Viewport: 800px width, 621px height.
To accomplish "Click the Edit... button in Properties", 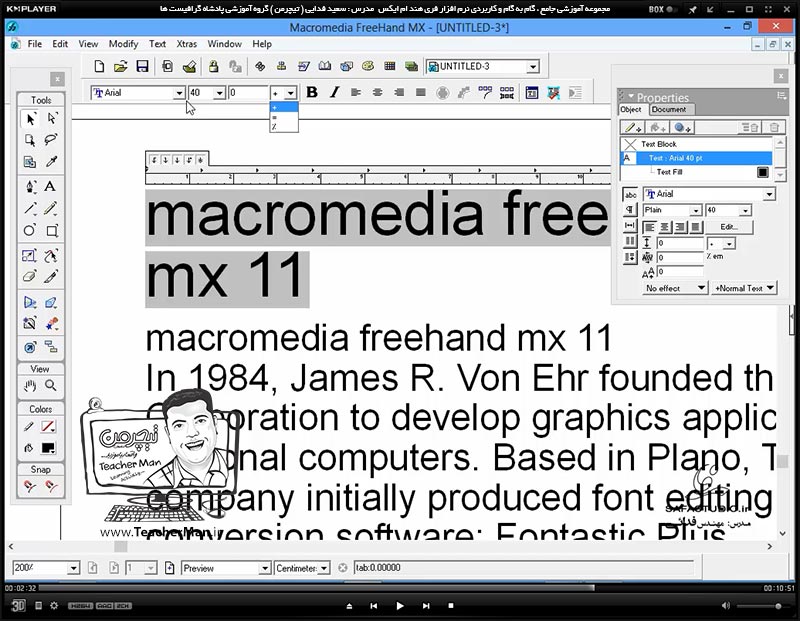I will coord(729,227).
